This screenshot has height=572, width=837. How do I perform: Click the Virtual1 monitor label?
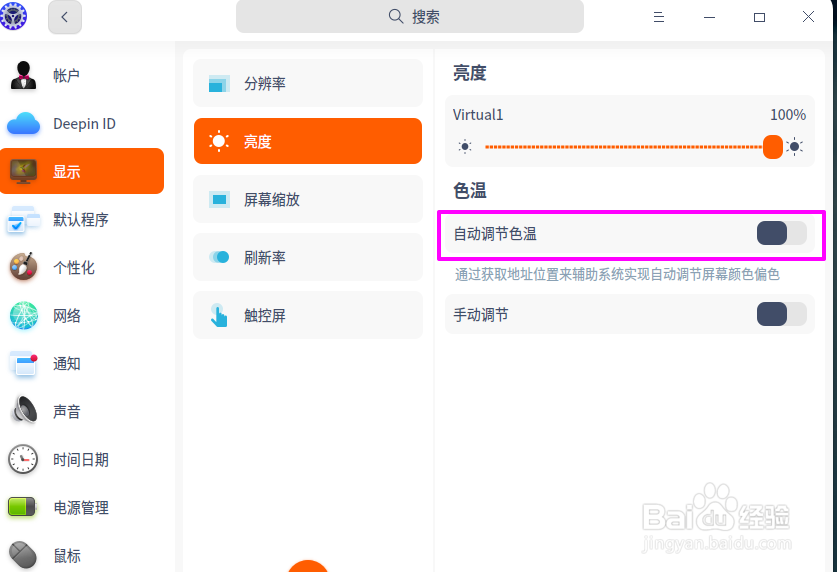click(x=478, y=115)
